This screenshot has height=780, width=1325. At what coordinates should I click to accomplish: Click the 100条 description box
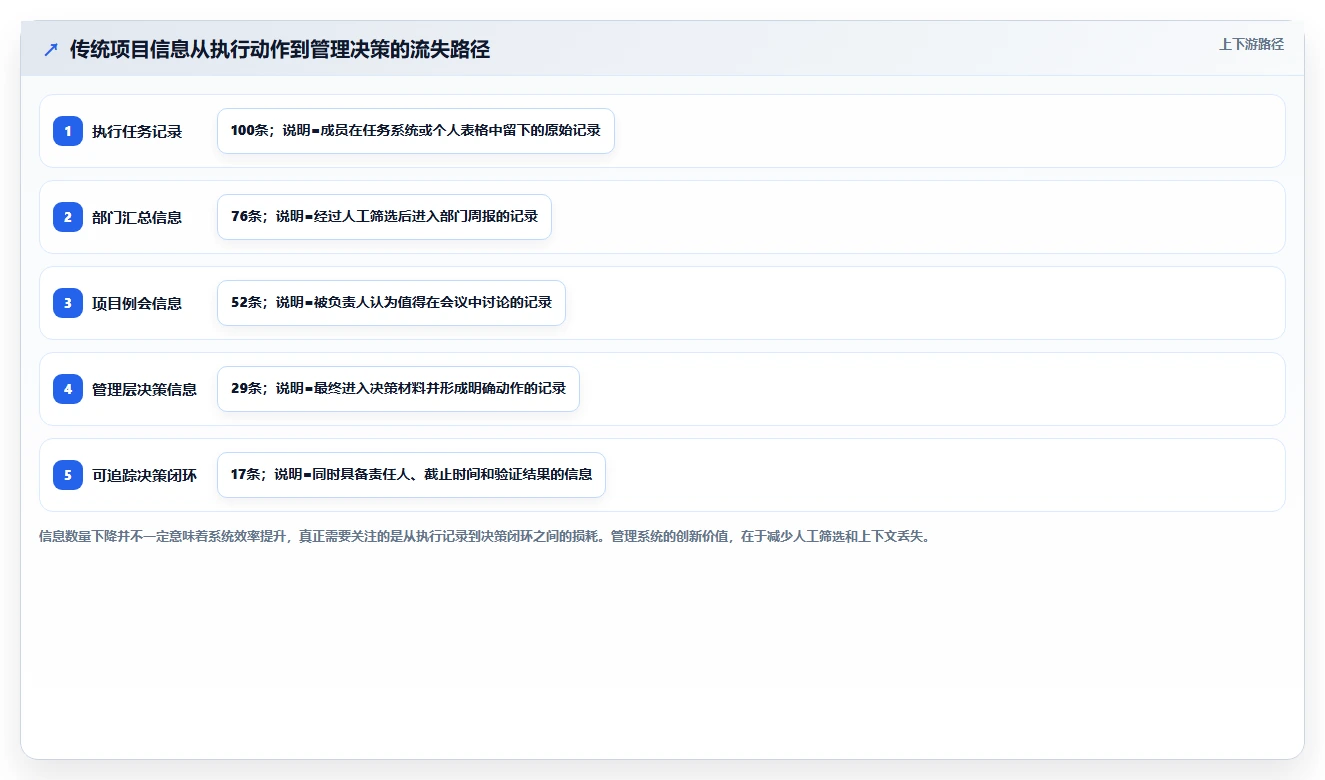pos(416,131)
